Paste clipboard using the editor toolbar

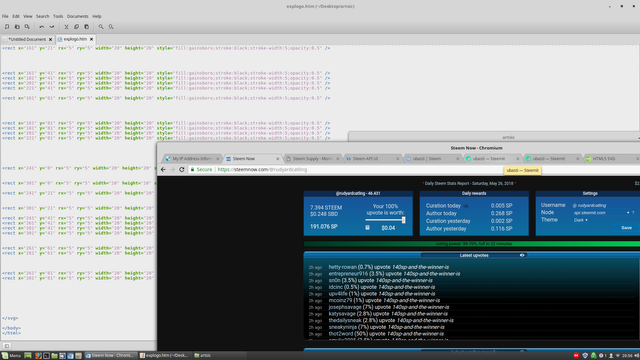click(x=87, y=27)
